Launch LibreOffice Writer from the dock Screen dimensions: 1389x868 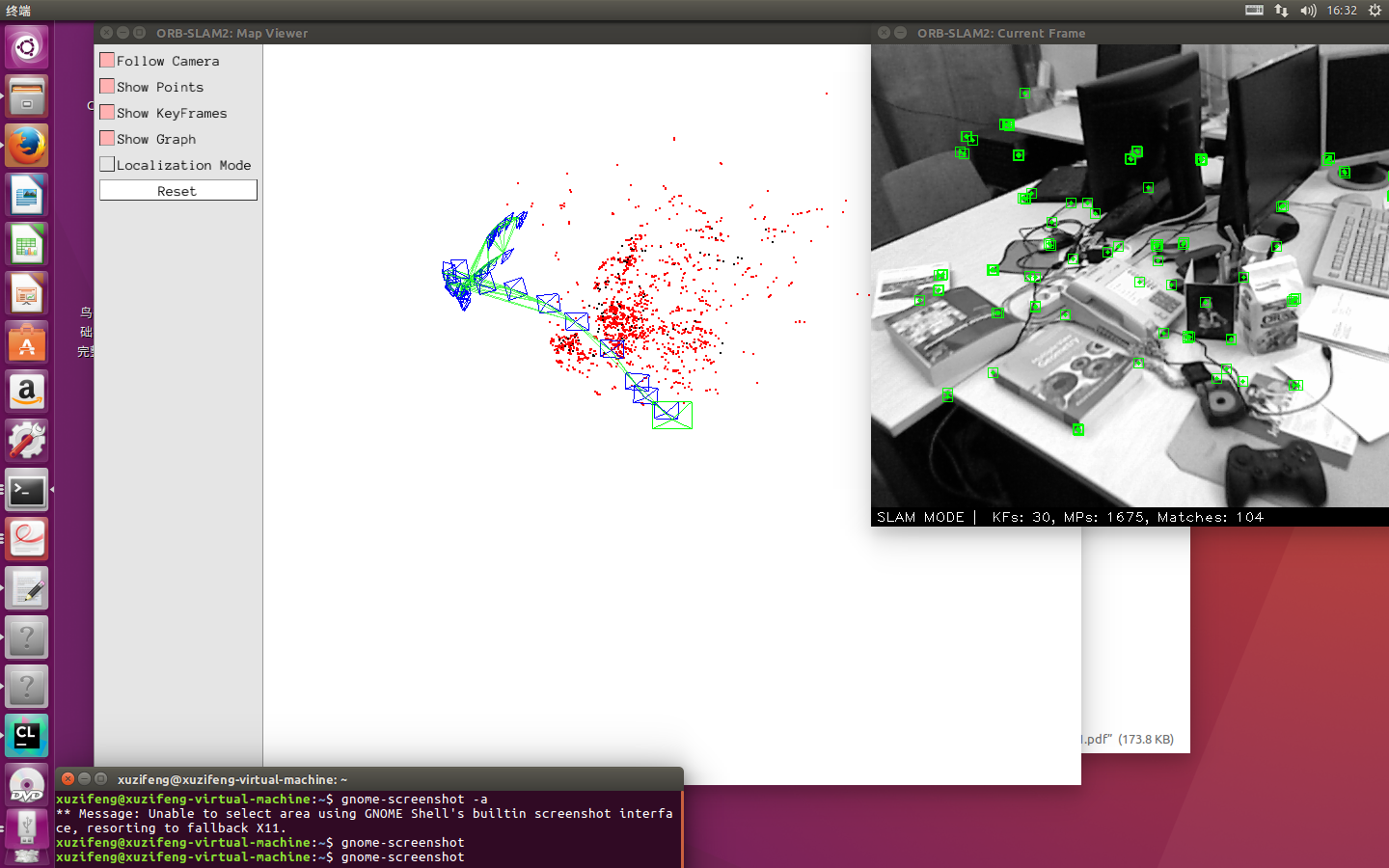26,195
